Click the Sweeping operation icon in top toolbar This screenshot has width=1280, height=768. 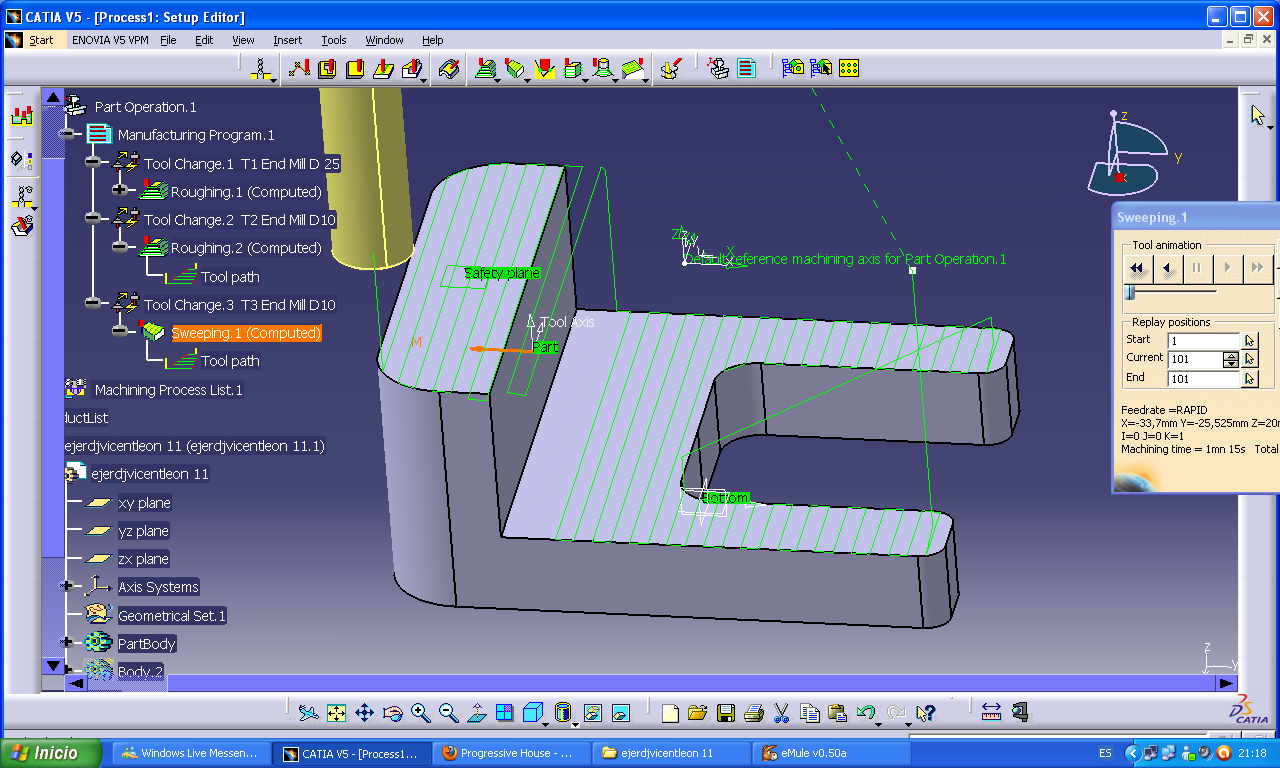click(x=514, y=68)
